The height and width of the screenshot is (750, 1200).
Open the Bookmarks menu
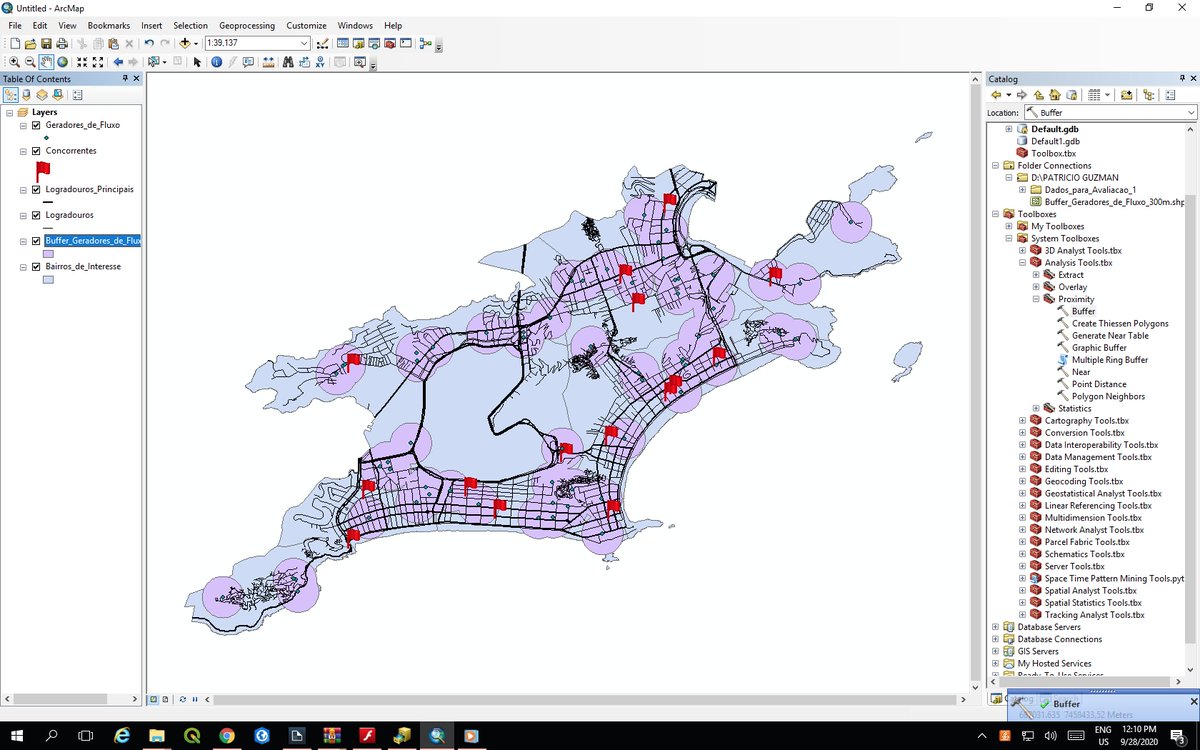pos(108,25)
